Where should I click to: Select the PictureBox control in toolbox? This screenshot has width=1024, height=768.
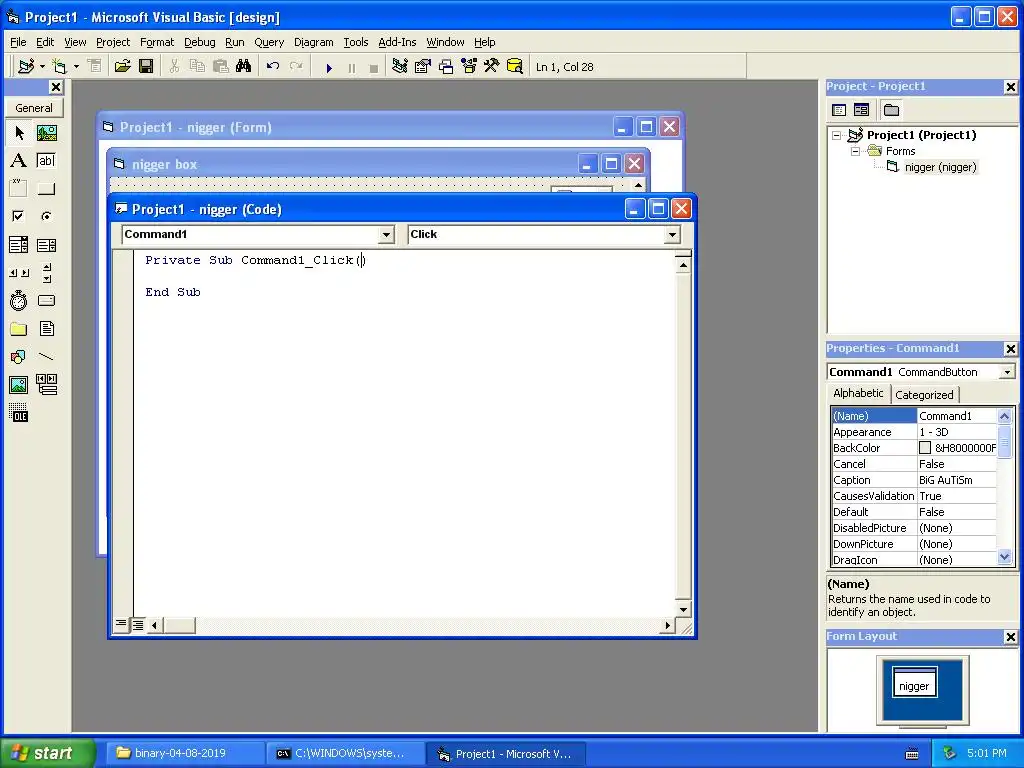point(46,133)
